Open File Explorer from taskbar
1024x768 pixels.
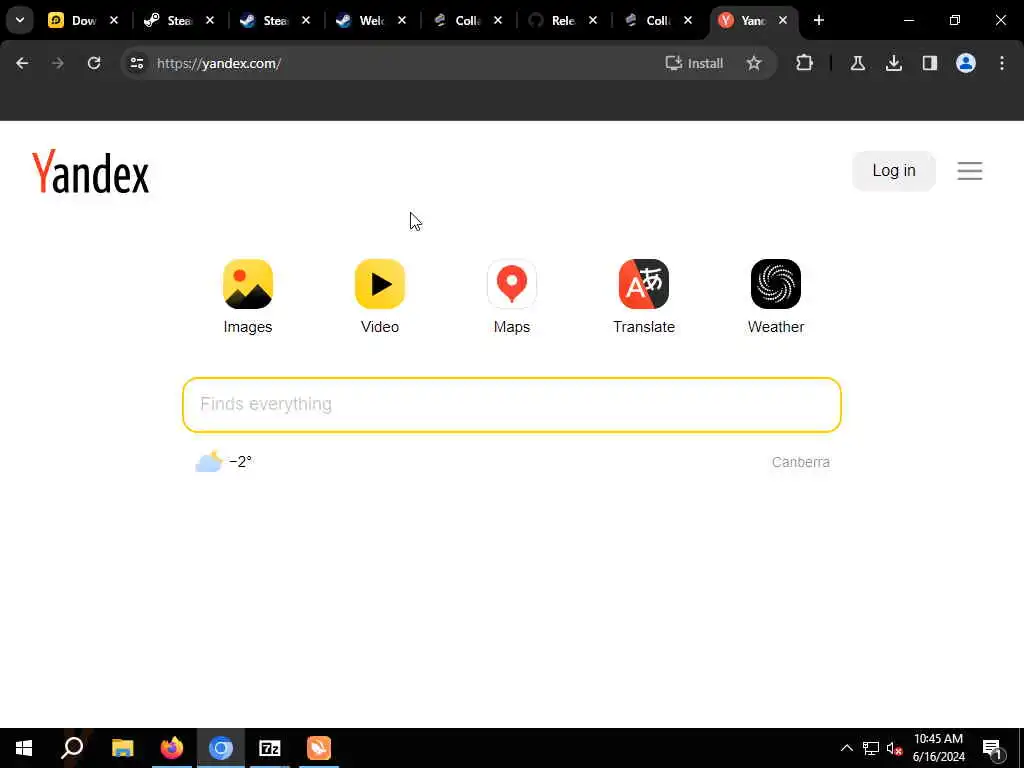point(122,748)
